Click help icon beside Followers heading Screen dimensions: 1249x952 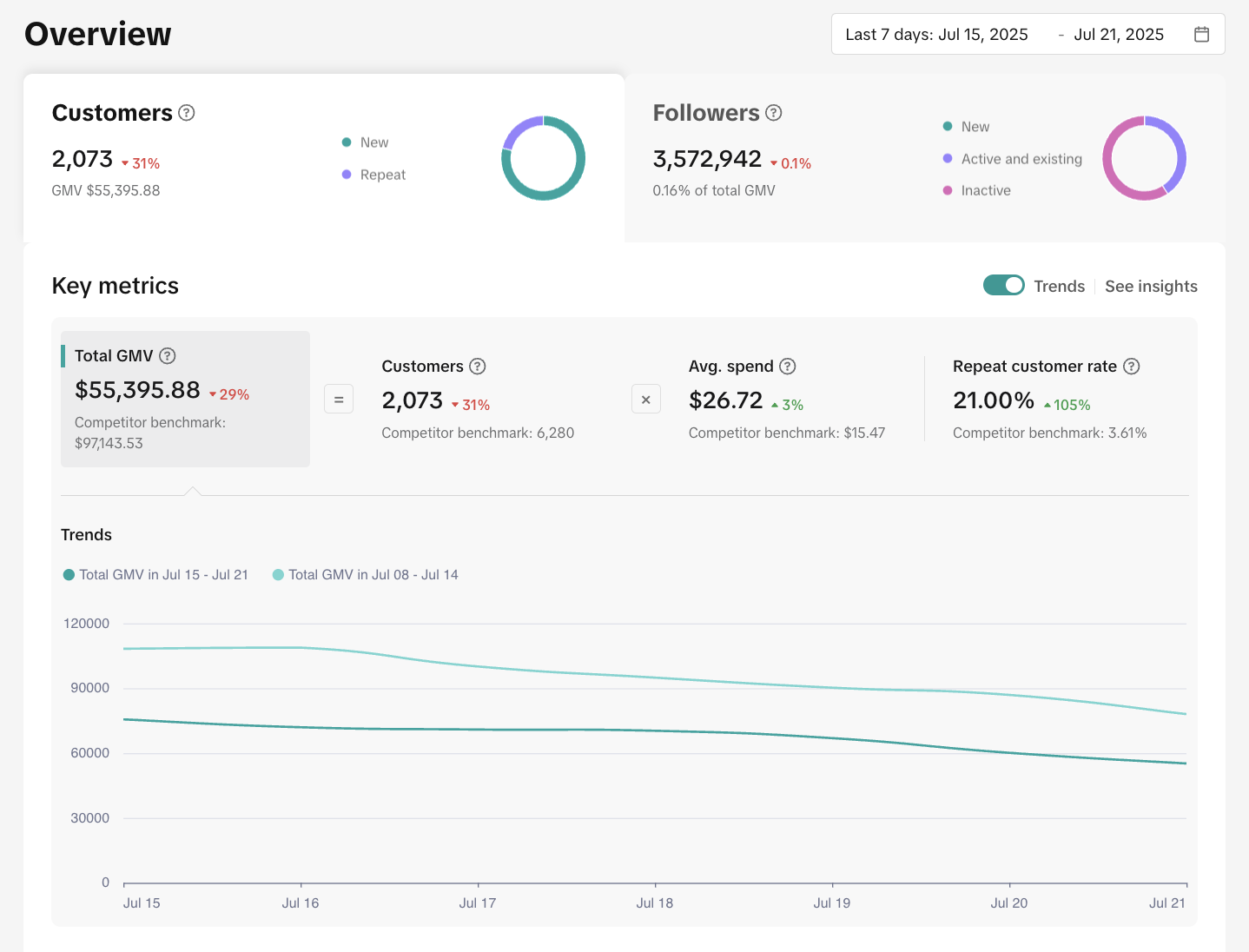(x=774, y=113)
